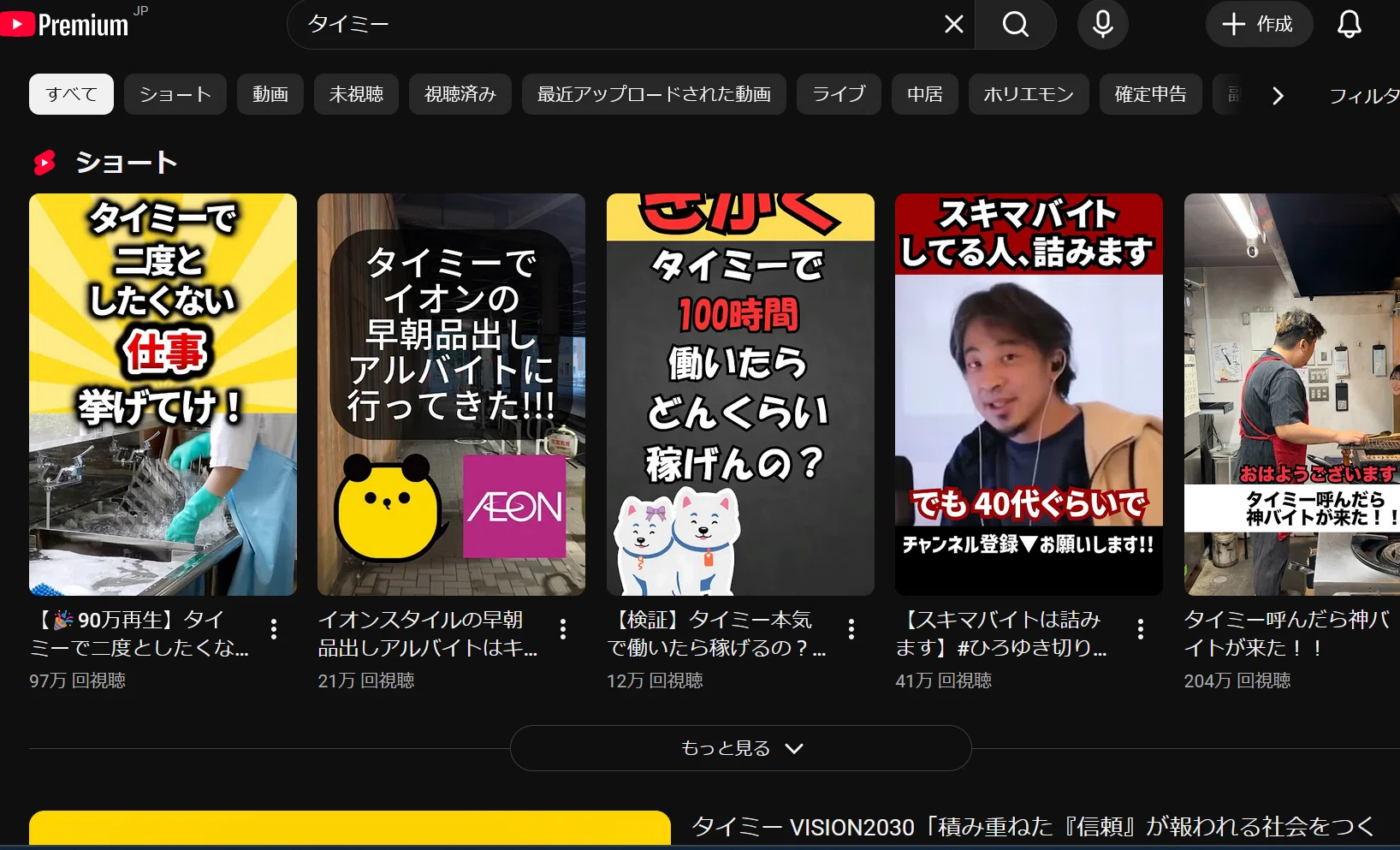Open タイミー呼んだら神バイト short thumbnail
Image resolution: width=1400 pixels, height=850 pixels.
coord(1292,395)
